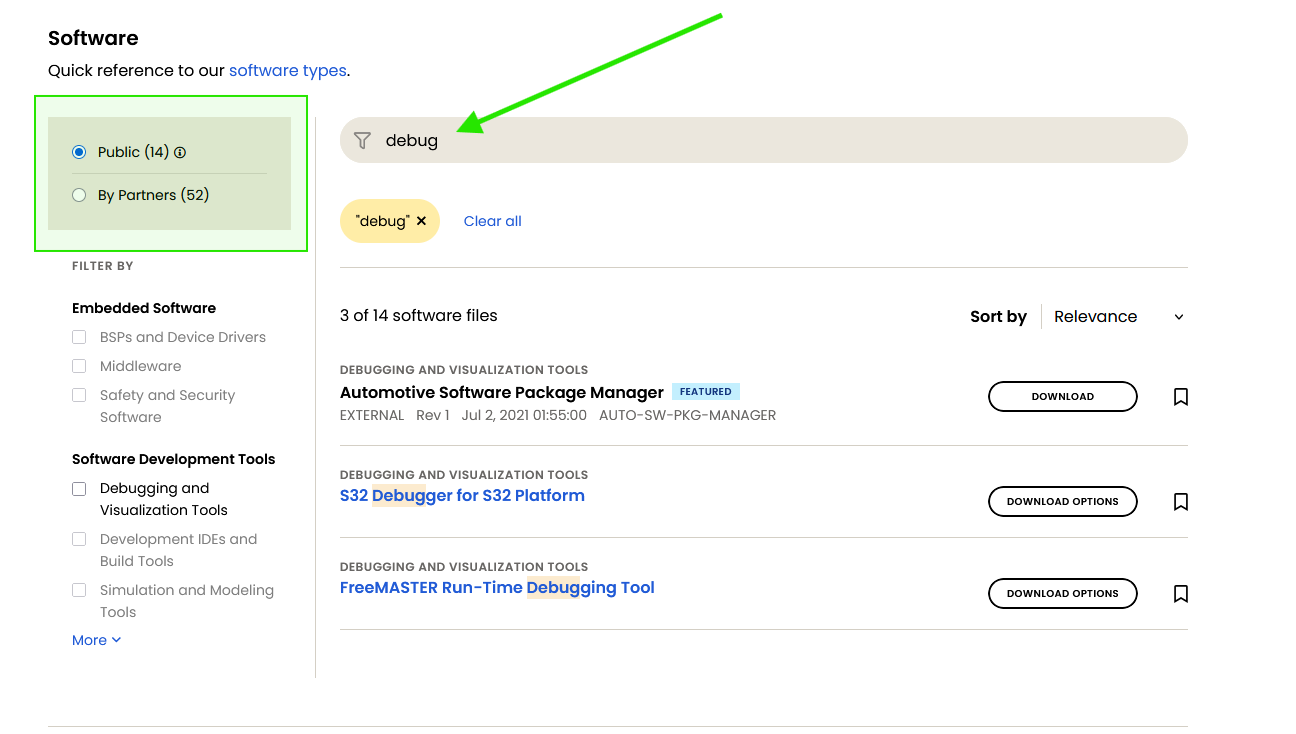The image size is (1296, 734).
Task: Click the info icon beside Public (14)
Action: click(x=180, y=153)
